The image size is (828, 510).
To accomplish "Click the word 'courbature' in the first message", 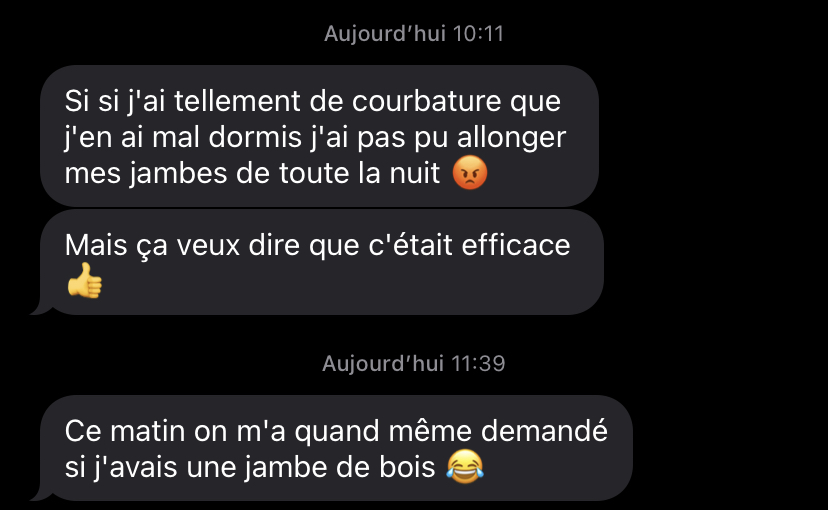I will tap(426, 101).
